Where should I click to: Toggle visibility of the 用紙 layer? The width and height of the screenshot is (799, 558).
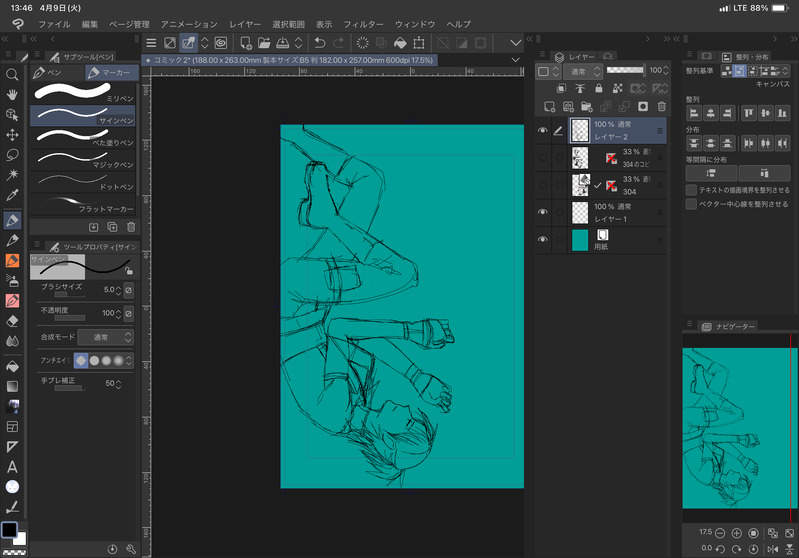click(543, 240)
